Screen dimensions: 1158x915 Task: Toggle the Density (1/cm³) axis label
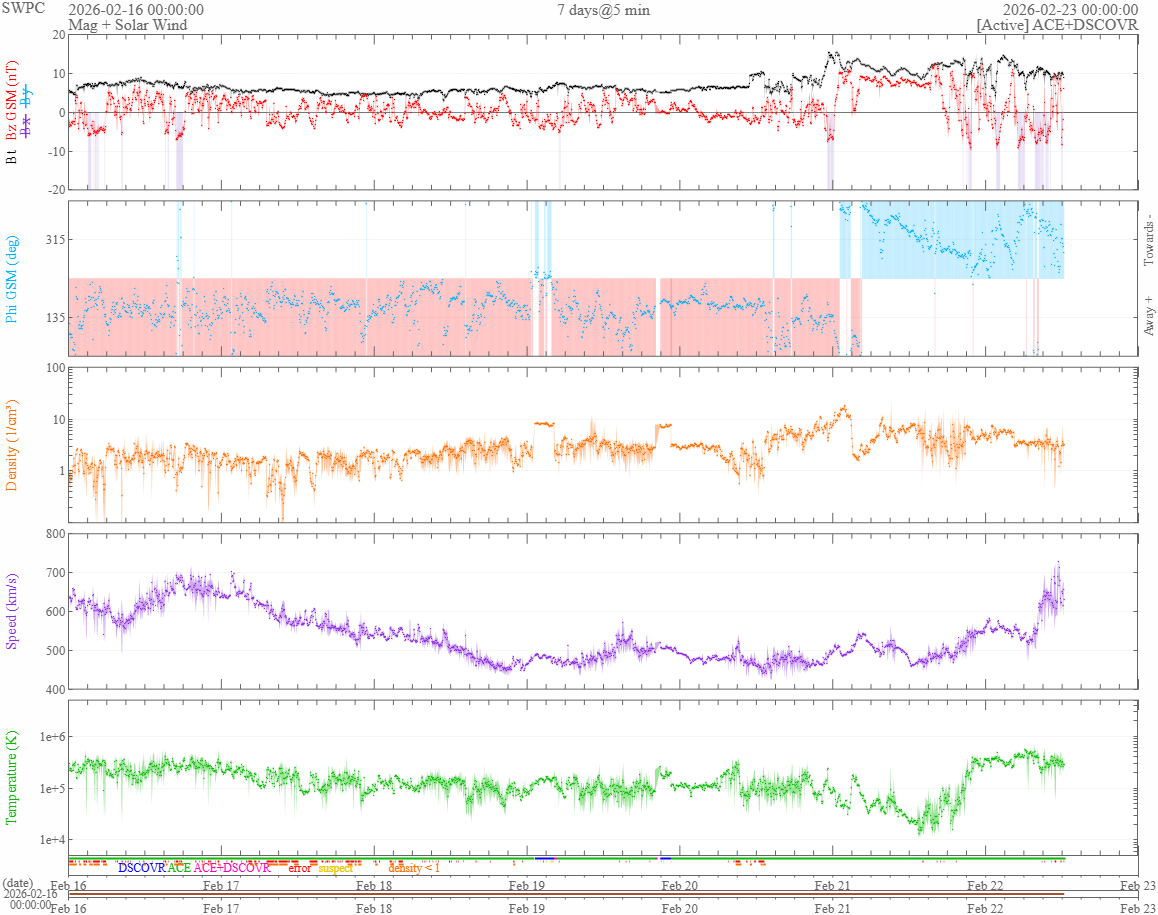coord(11,445)
